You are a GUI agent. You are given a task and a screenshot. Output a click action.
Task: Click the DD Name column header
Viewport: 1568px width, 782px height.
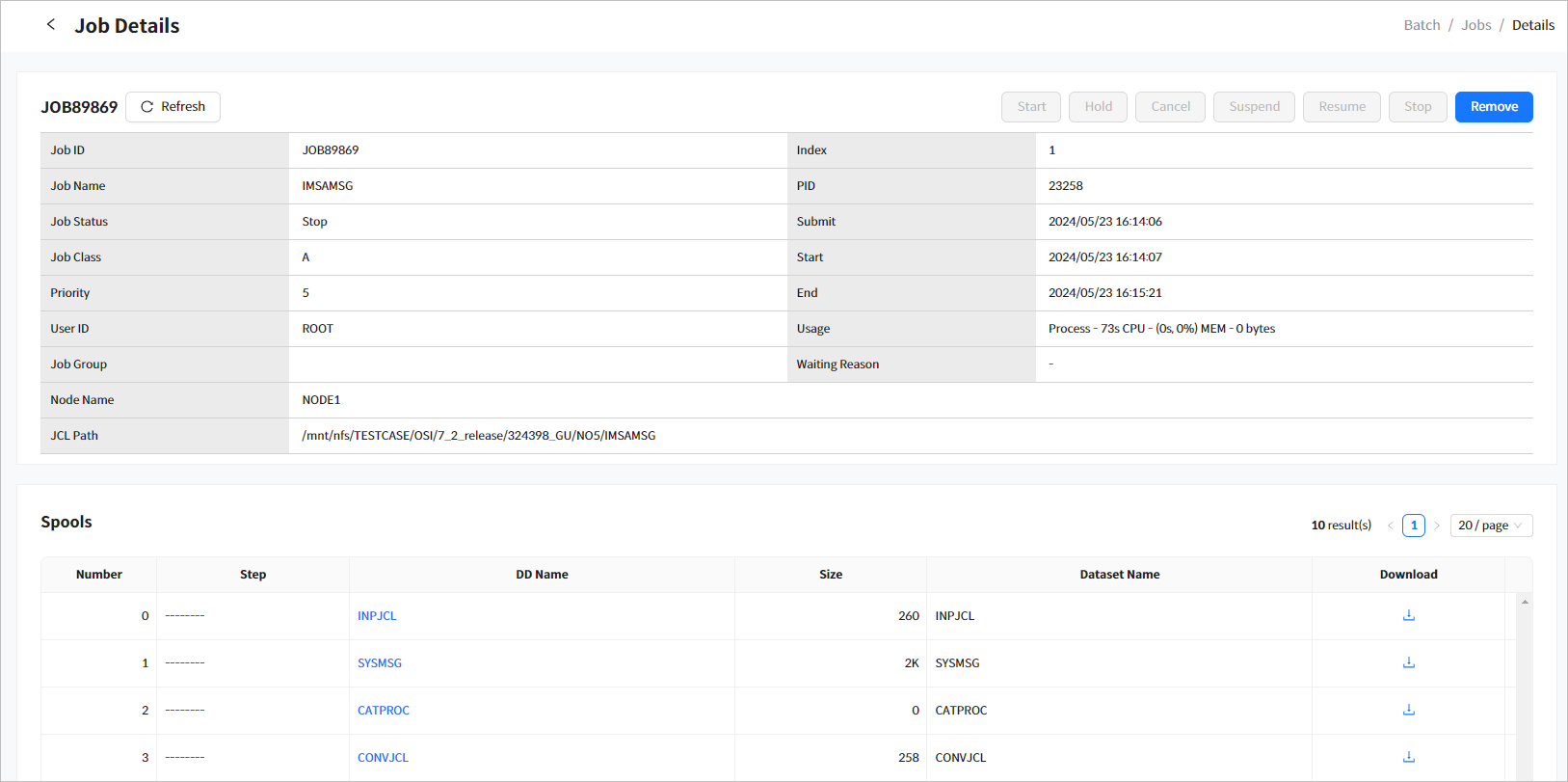pos(542,575)
